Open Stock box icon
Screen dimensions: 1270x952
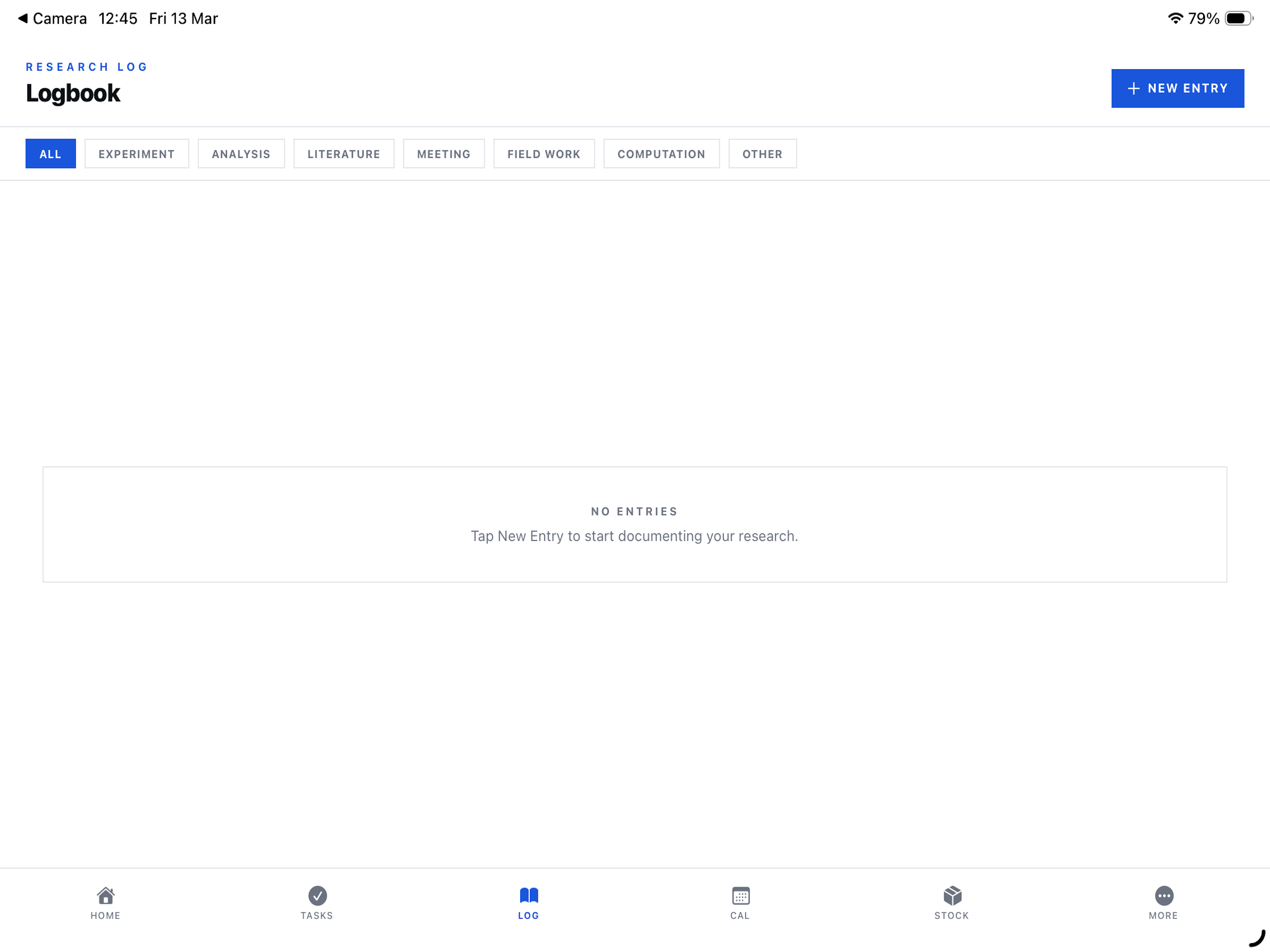click(x=952, y=896)
